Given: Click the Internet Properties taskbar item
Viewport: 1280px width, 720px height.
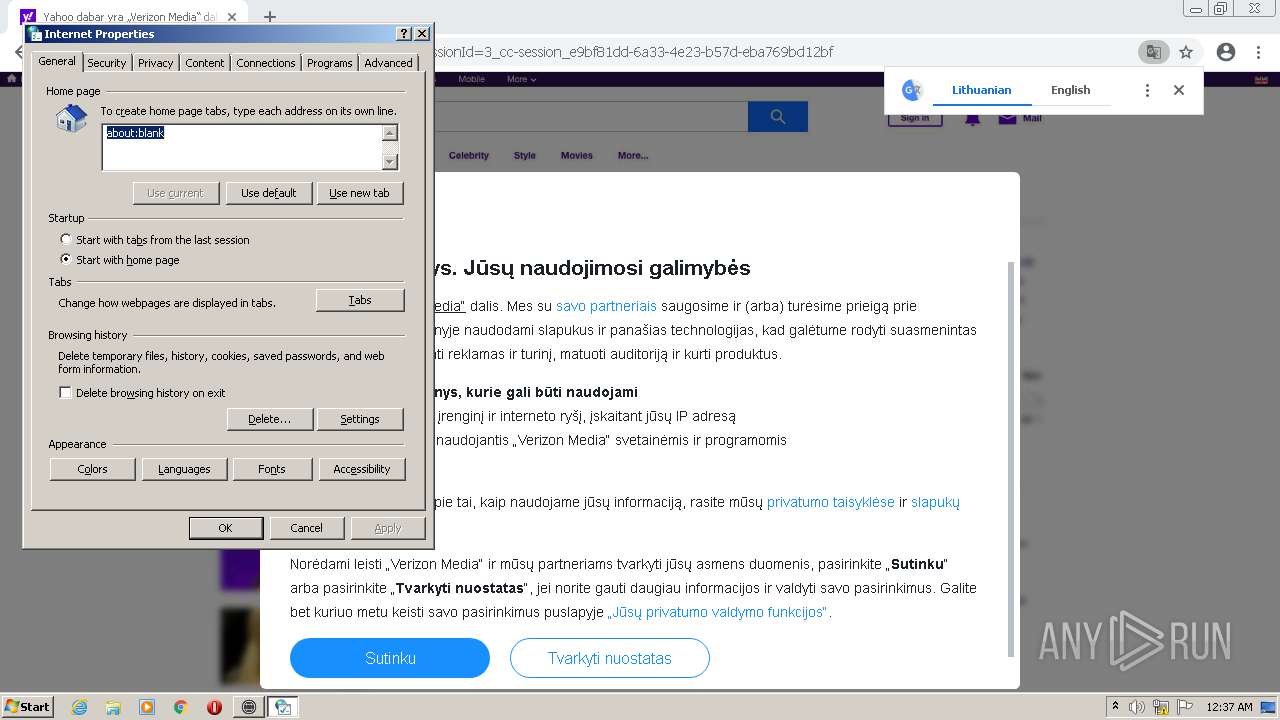Looking at the screenshot, I should click(283, 707).
